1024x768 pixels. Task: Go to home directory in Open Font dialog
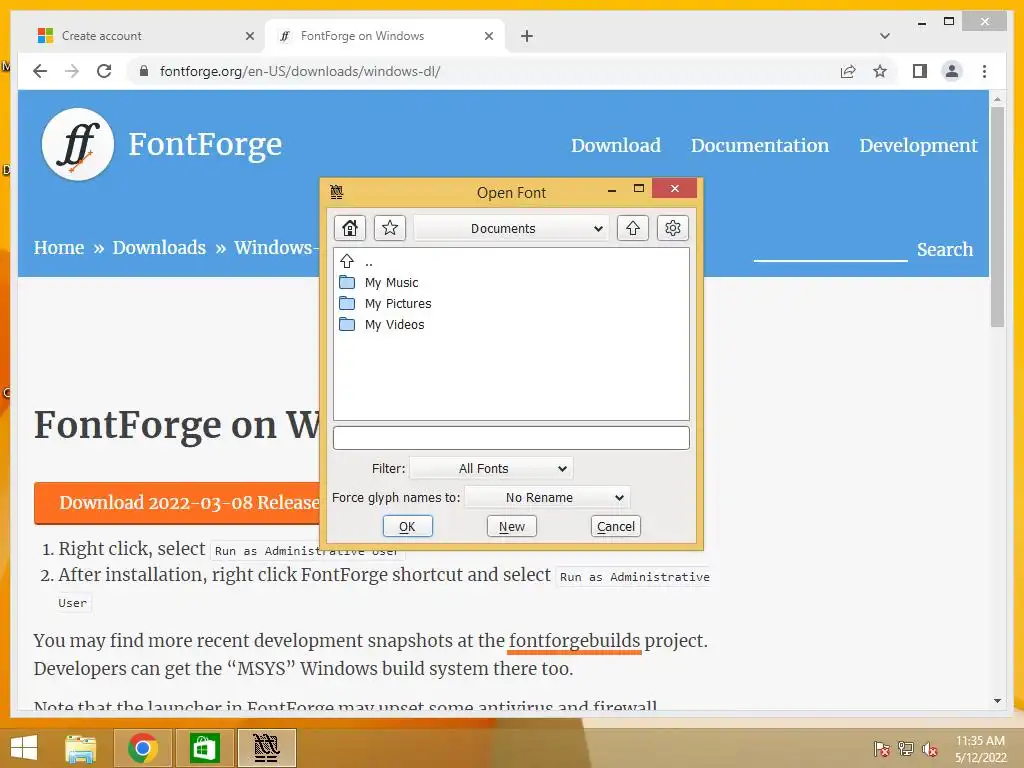pos(349,228)
